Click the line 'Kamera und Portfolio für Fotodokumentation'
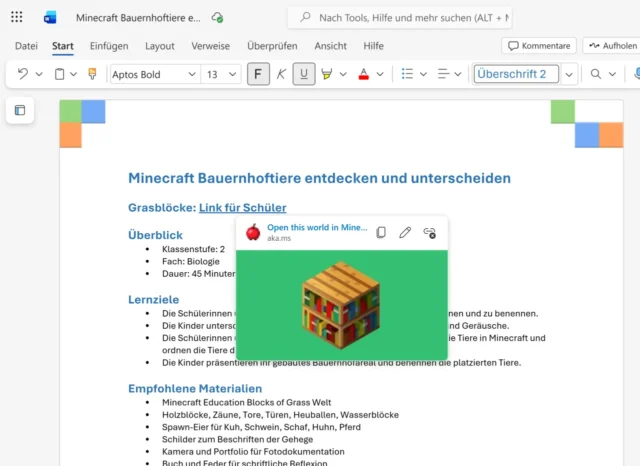Viewport: 640px width, 466px height. [x=253, y=451]
